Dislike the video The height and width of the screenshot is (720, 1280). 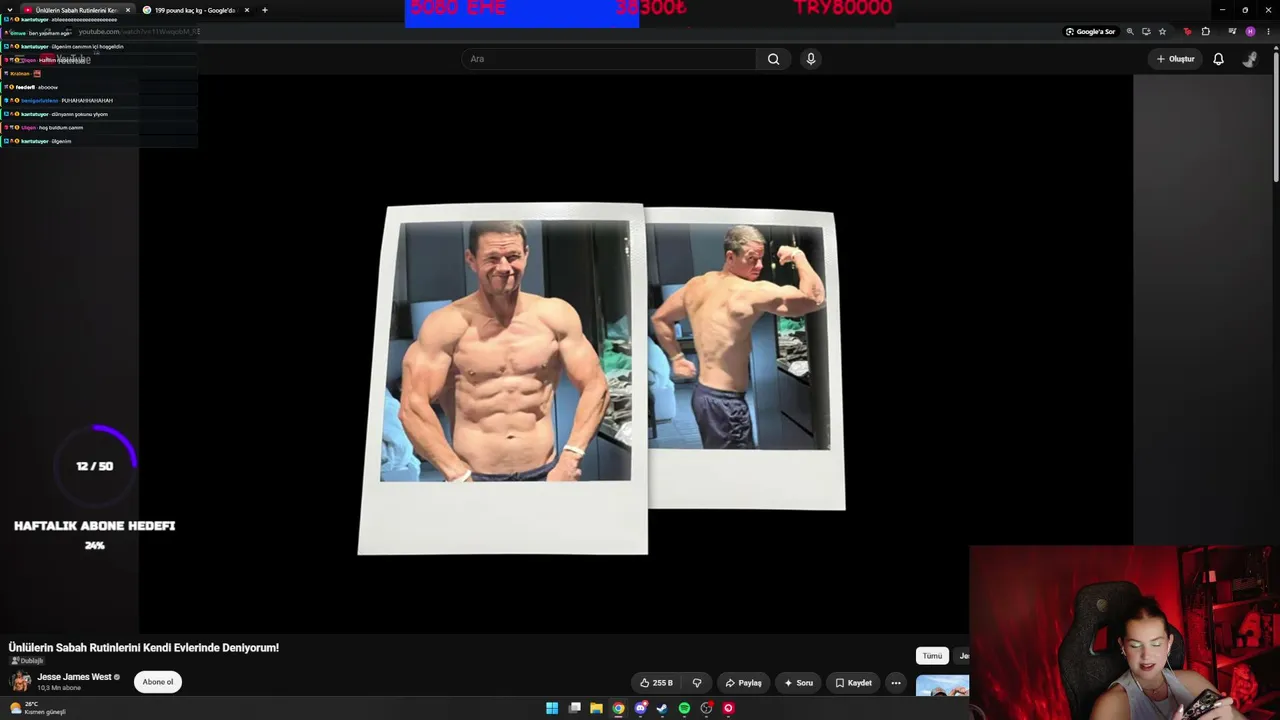pos(697,683)
